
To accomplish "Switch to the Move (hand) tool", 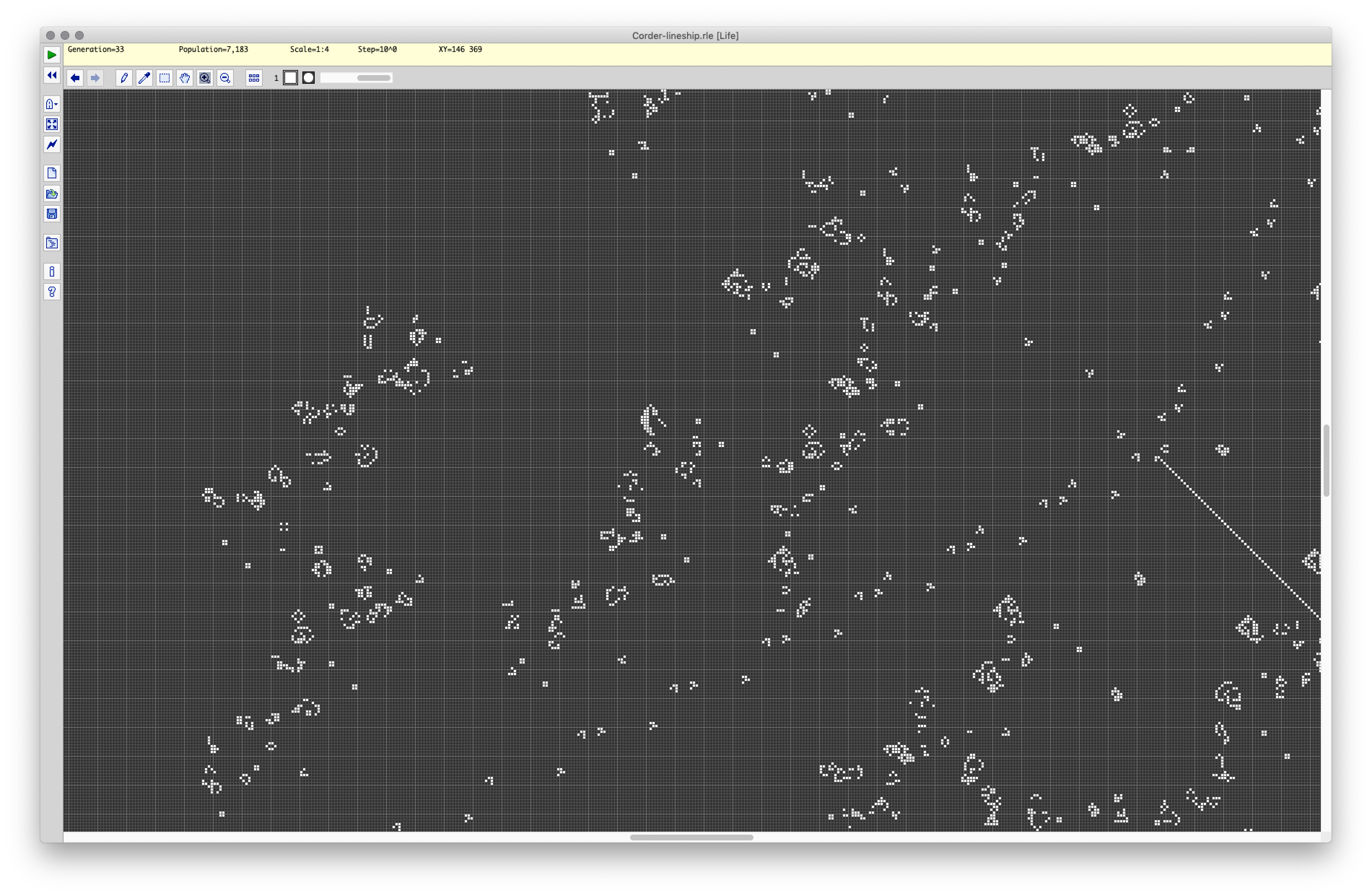I will (184, 78).
